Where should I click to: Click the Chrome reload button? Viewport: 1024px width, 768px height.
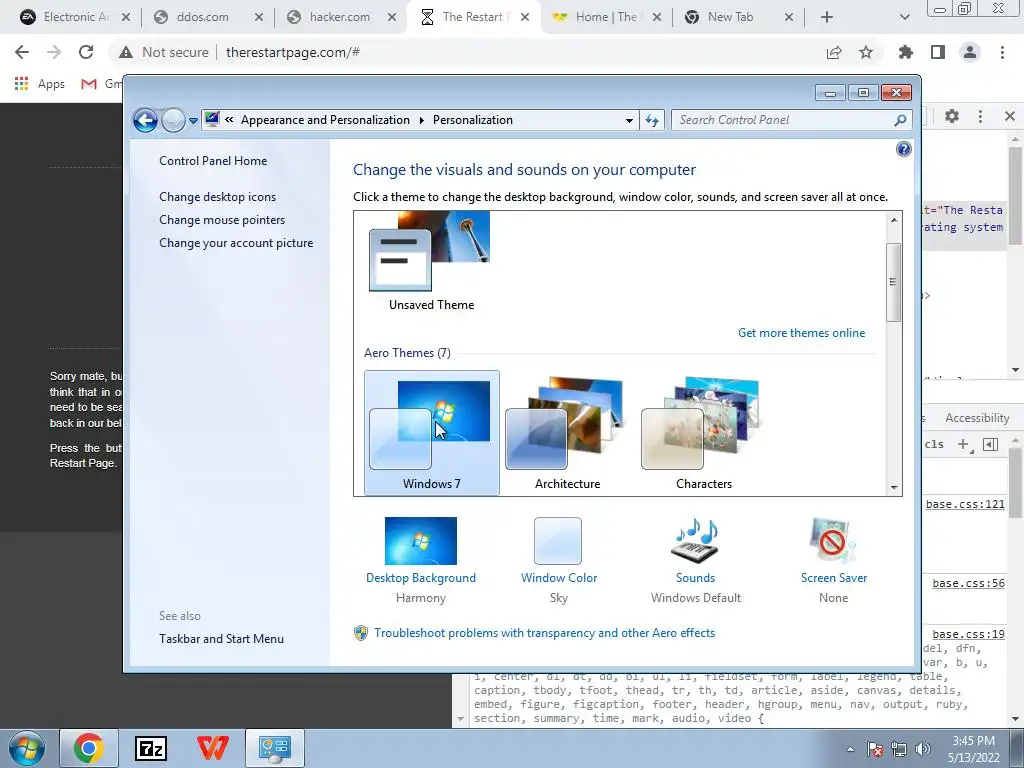point(86,52)
